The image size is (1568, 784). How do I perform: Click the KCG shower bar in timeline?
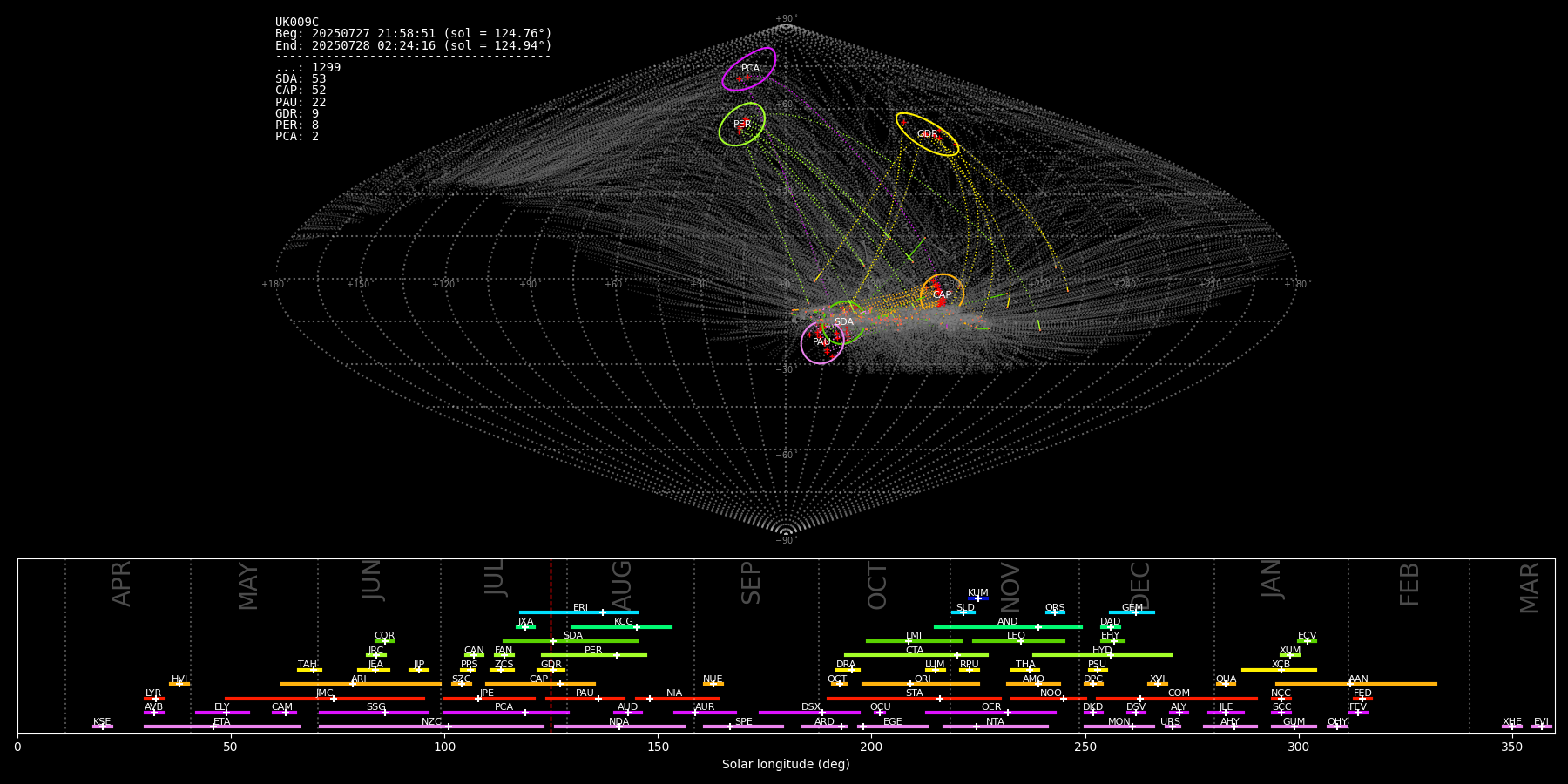tap(621, 626)
